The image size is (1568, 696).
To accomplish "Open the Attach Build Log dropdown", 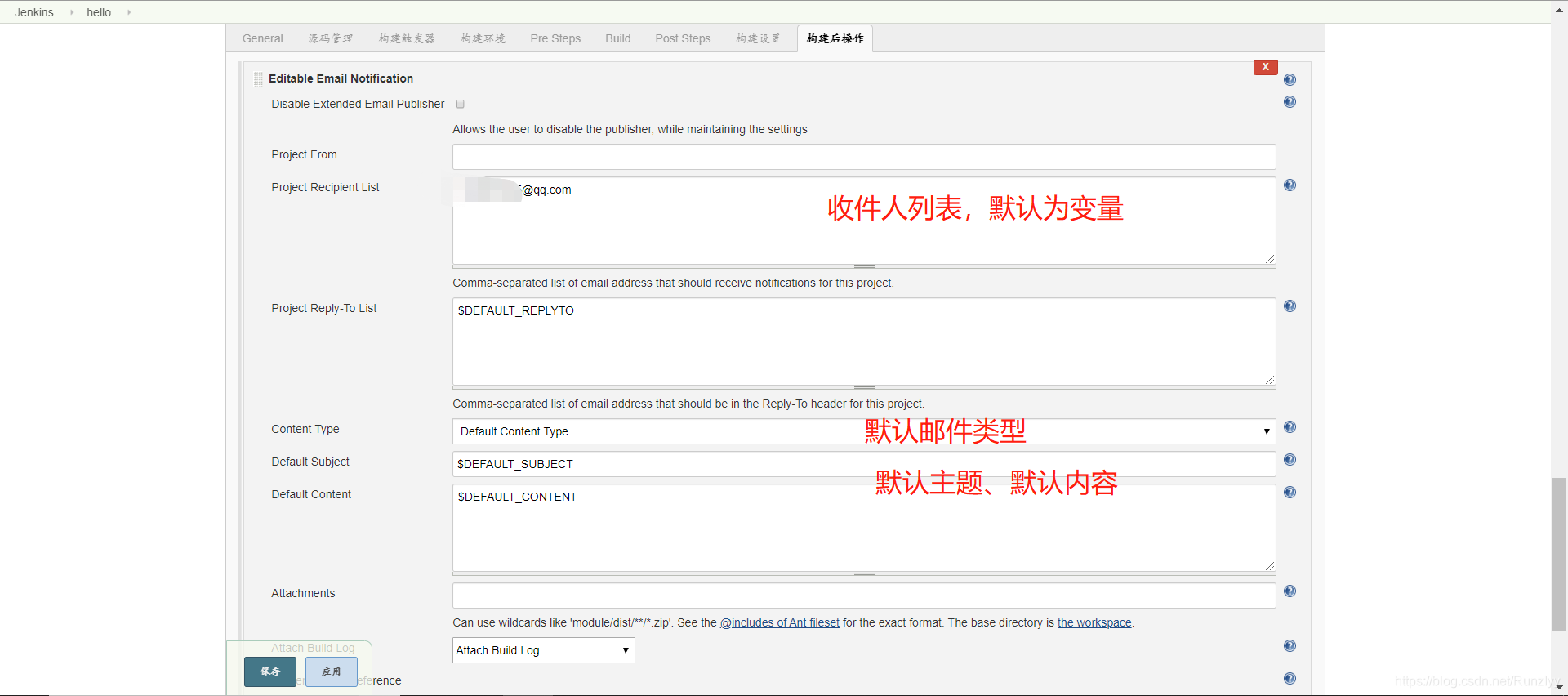I will pos(544,650).
